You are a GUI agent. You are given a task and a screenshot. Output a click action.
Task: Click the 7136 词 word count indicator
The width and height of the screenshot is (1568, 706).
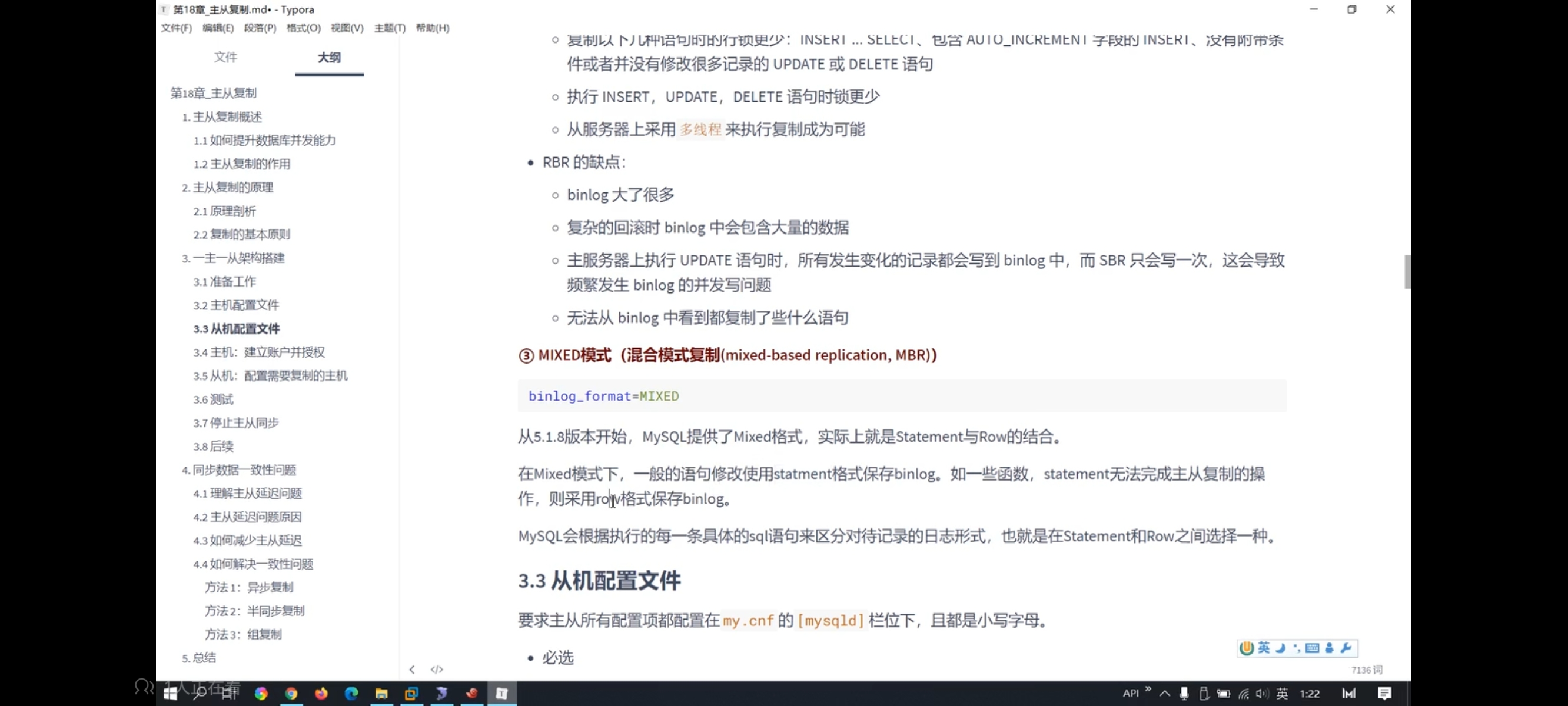[x=1367, y=670]
